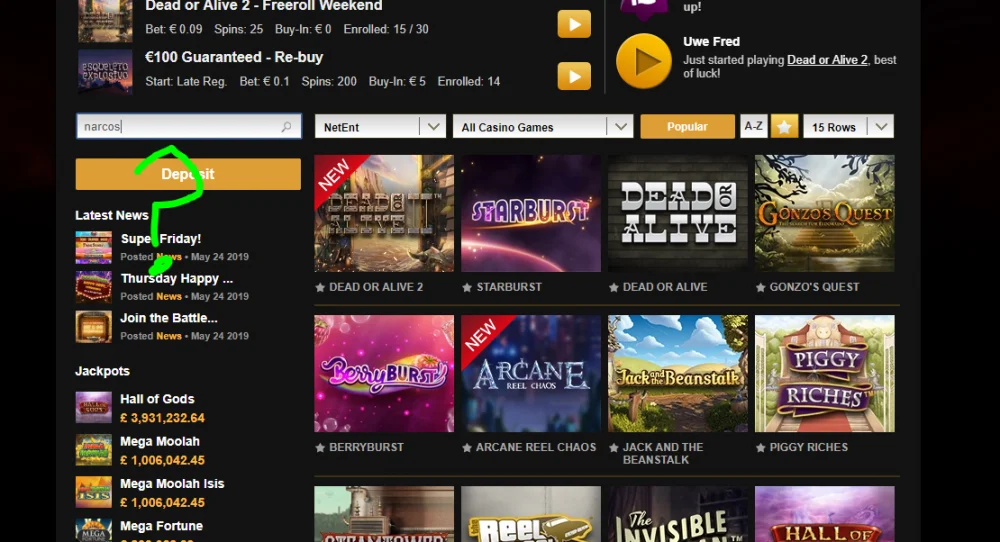
Task: Open the Mega Moolah Isis jackpot icon
Action: click(x=94, y=492)
